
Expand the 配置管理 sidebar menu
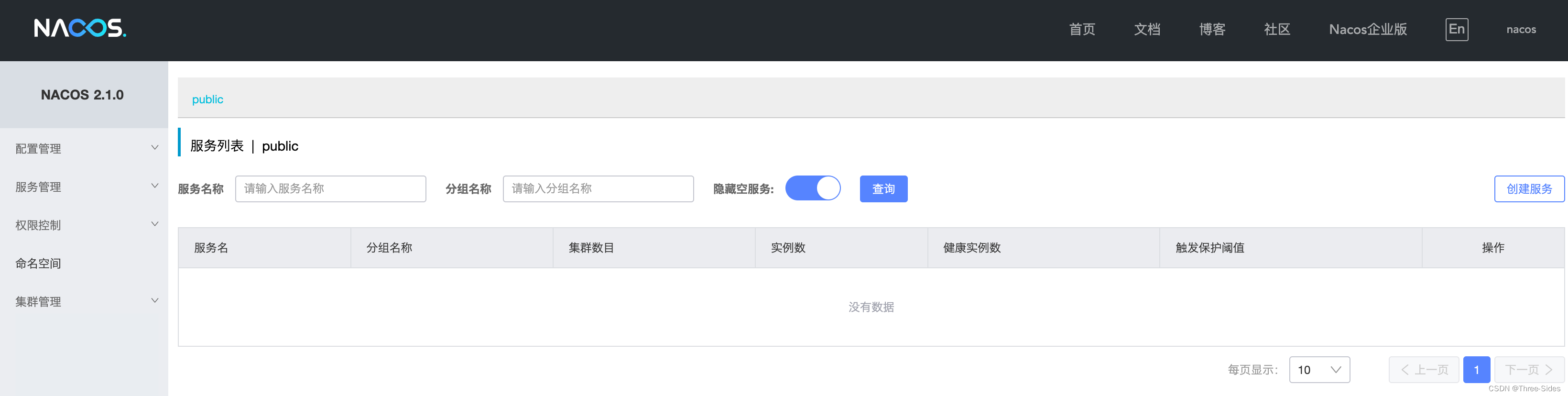[84, 148]
